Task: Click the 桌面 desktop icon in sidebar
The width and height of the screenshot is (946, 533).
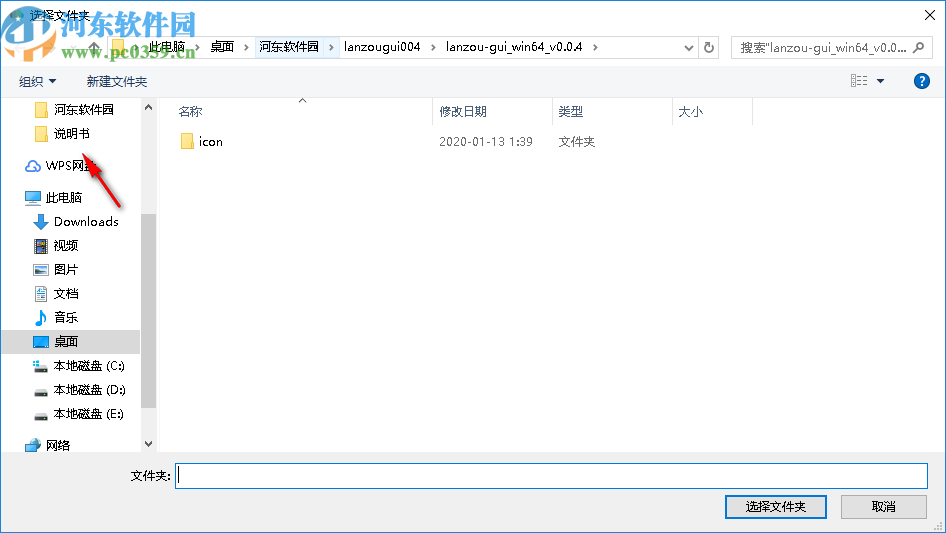Action: (41, 342)
